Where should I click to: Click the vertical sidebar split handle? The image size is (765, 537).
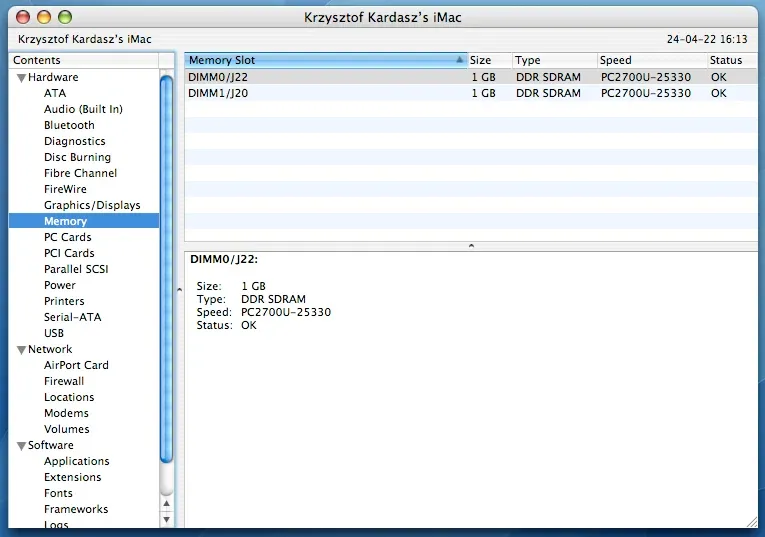(x=179, y=290)
